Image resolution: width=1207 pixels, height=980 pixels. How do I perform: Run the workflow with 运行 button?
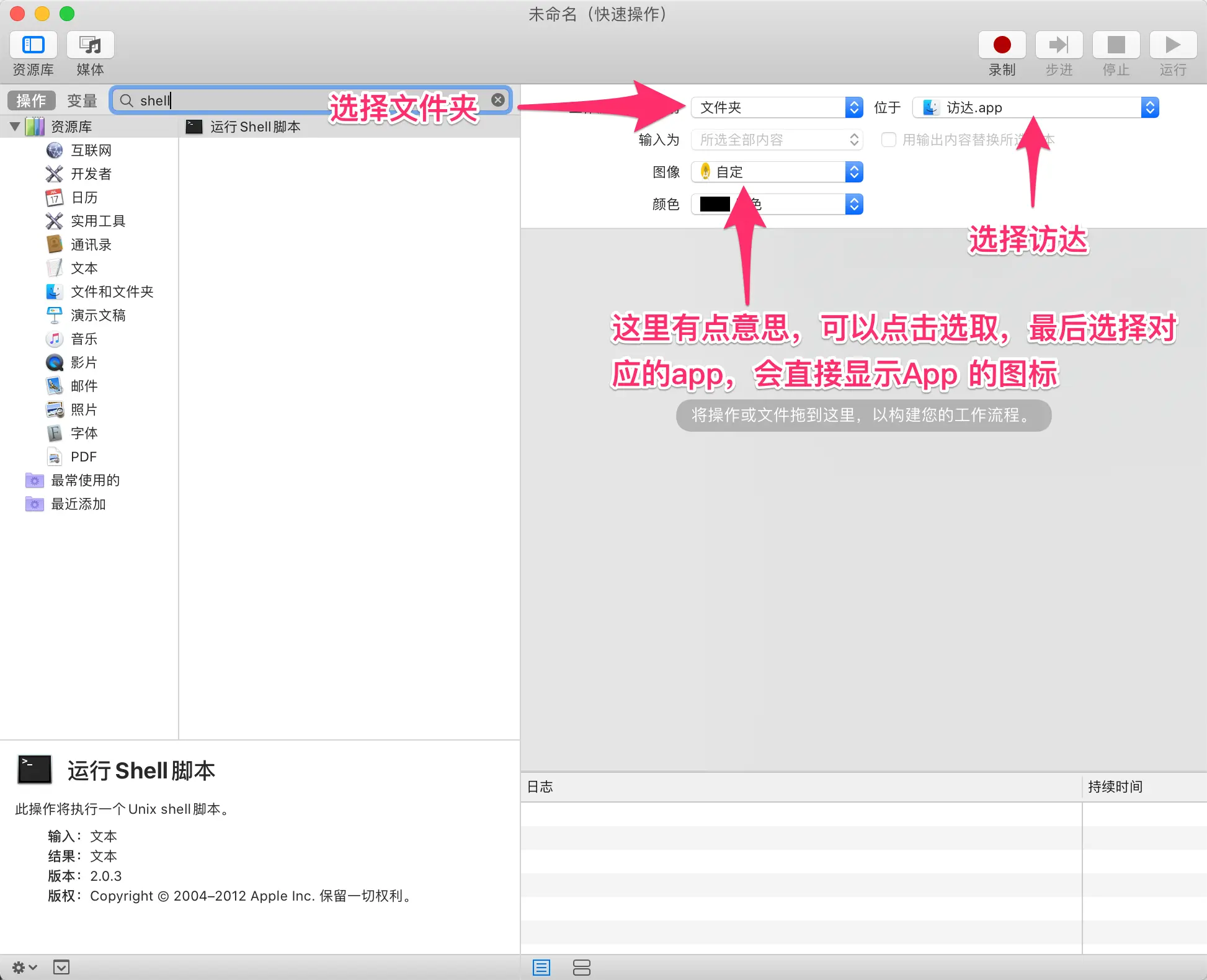(1172, 44)
